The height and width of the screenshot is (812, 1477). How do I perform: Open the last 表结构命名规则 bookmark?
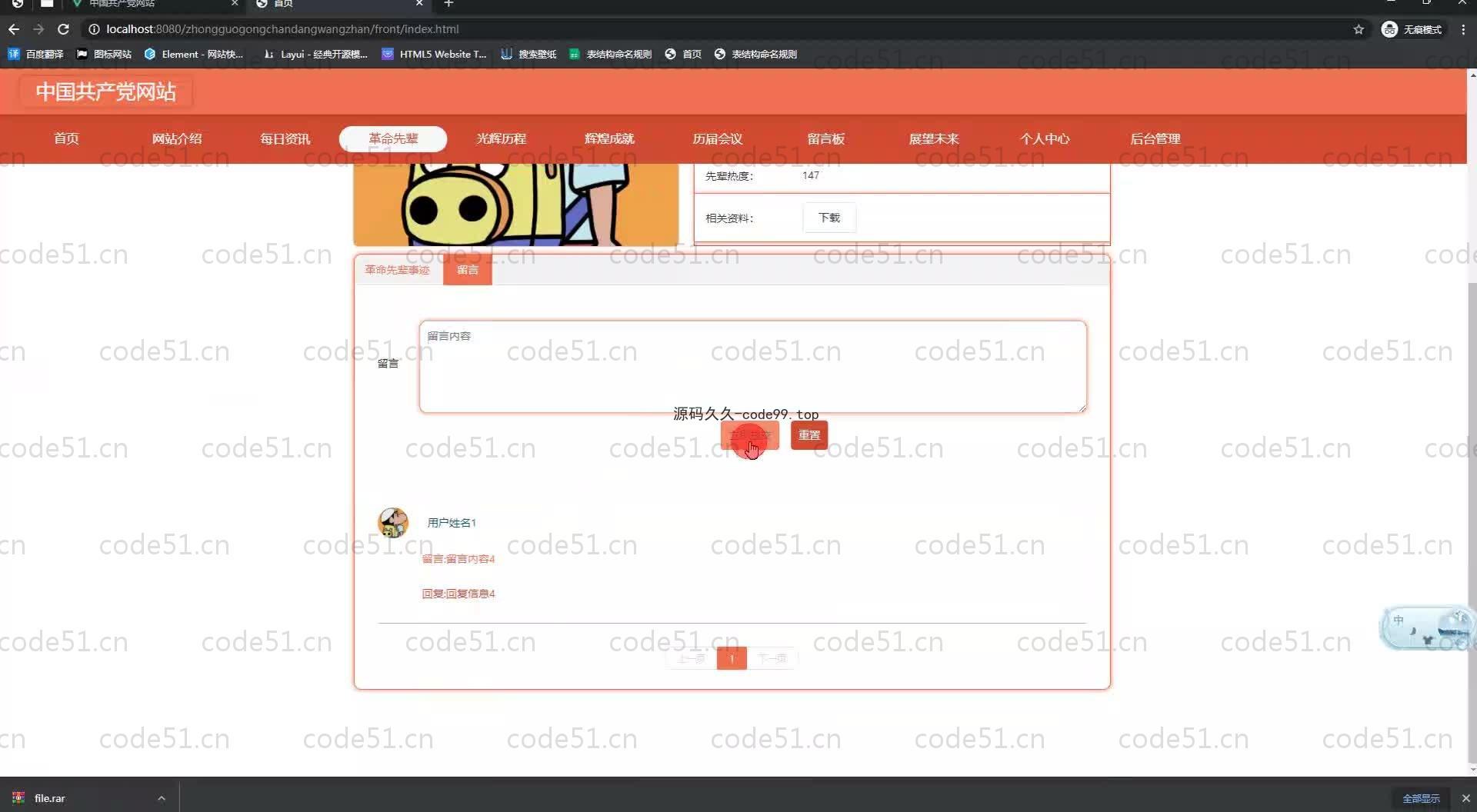[x=755, y=54]
